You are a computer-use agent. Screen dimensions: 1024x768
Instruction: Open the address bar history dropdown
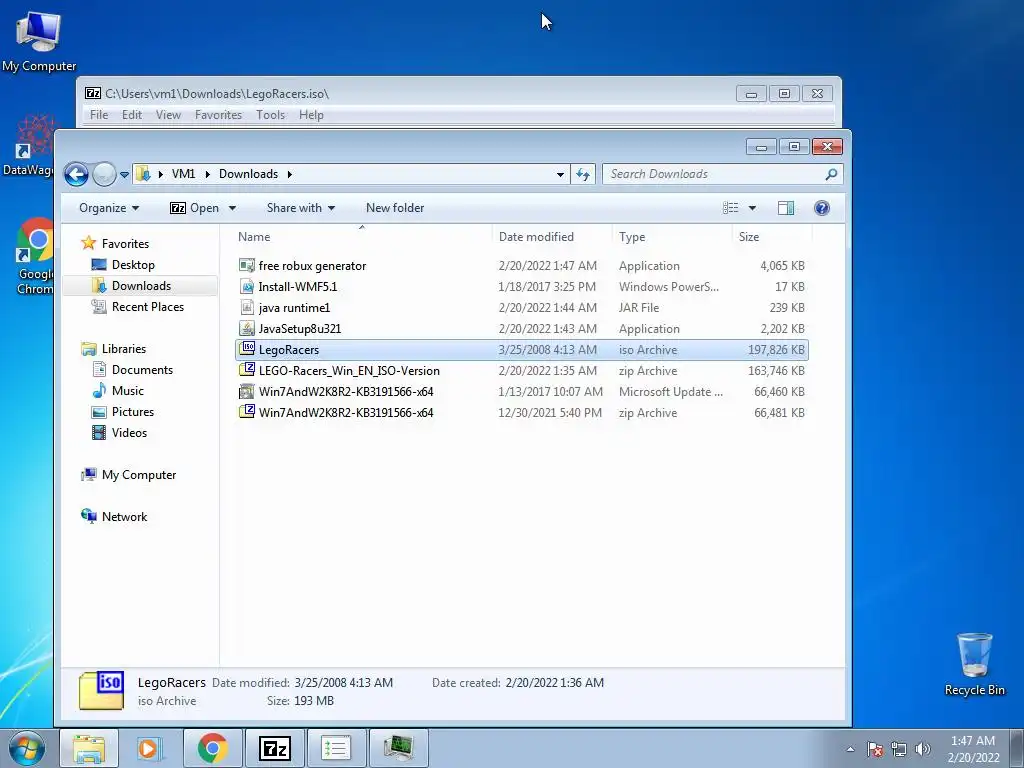560,174
